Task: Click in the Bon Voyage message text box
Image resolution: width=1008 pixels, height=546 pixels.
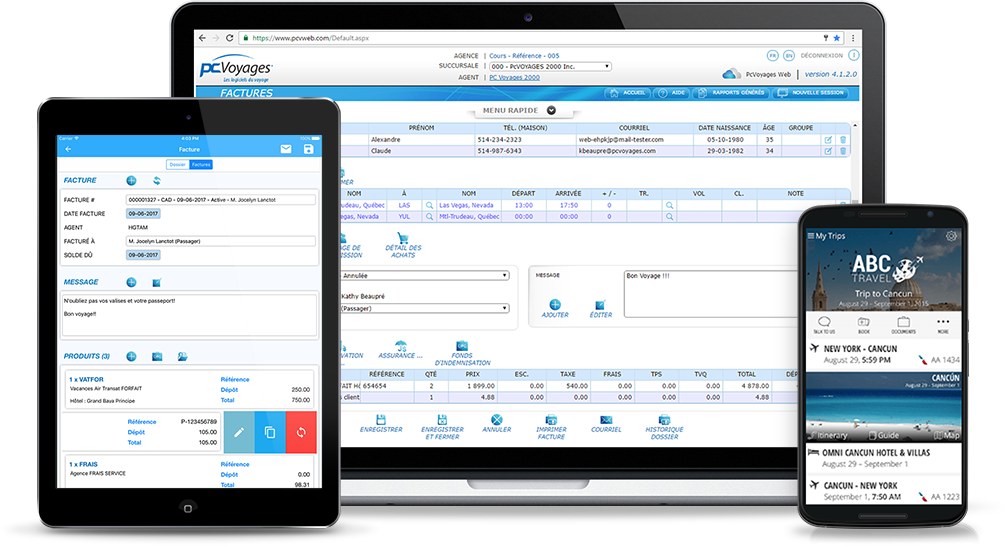Action: tap(710, 293)
